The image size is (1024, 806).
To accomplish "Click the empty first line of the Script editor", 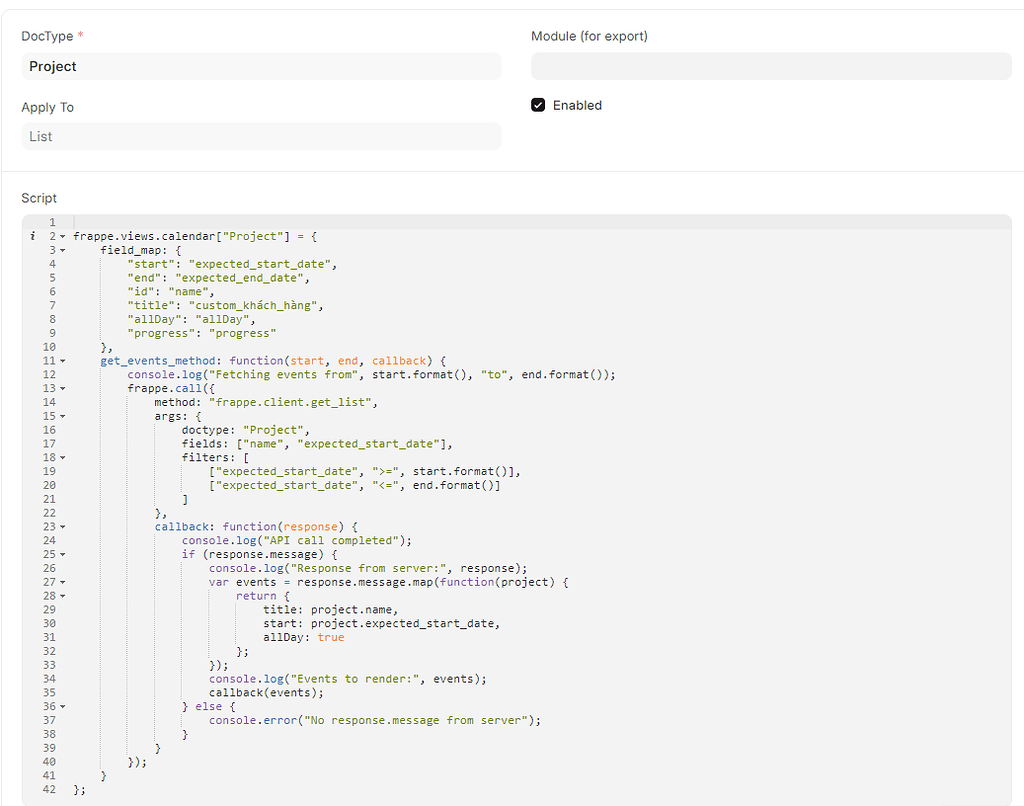I will pyautogui.click(x=200, y=222).
